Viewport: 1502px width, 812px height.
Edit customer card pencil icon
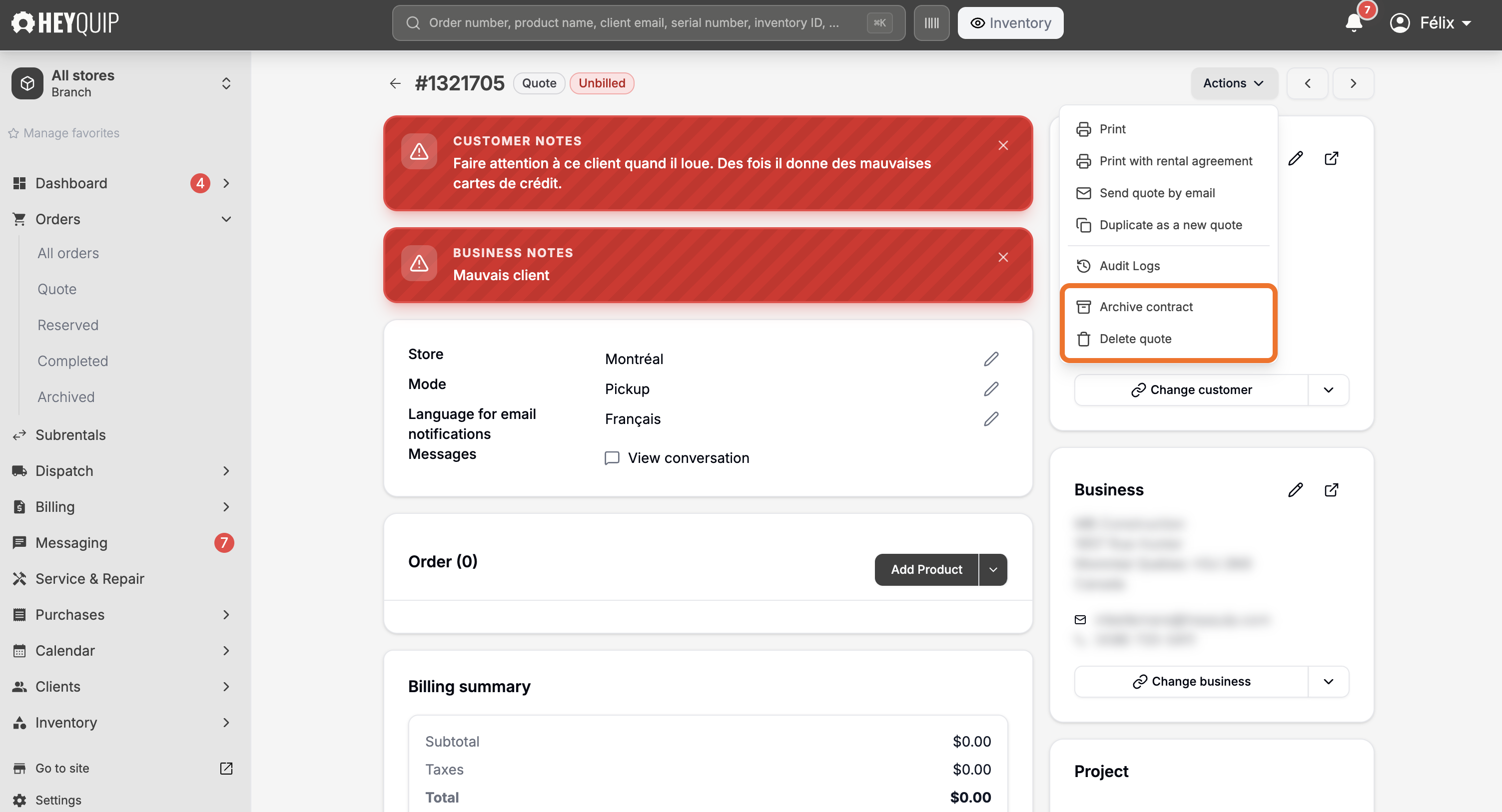point(1296,158)
